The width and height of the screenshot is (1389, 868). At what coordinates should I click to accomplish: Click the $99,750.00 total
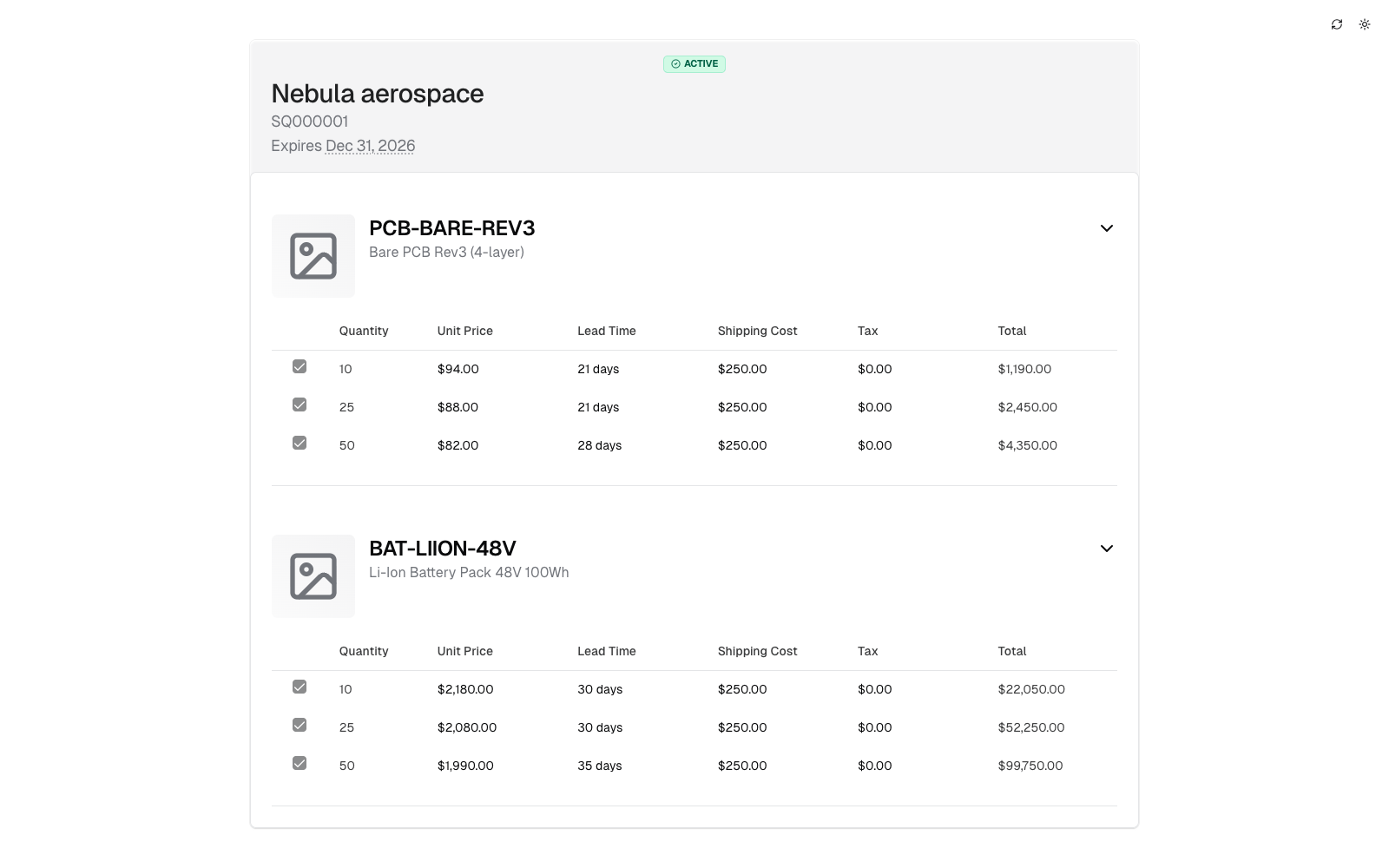[x=1030, y=766]
